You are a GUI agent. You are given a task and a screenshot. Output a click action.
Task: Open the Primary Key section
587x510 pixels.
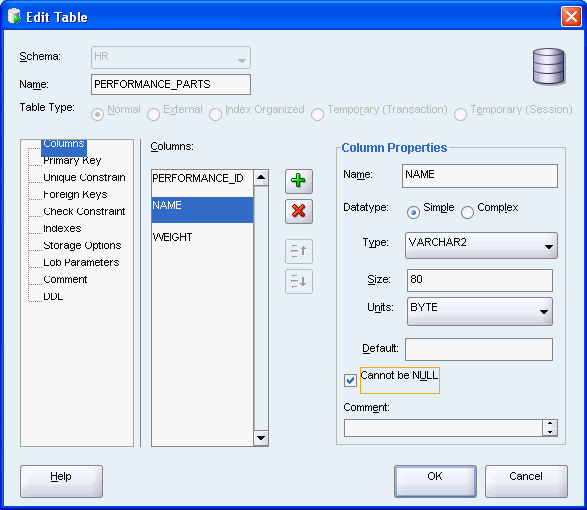[72, 160]
